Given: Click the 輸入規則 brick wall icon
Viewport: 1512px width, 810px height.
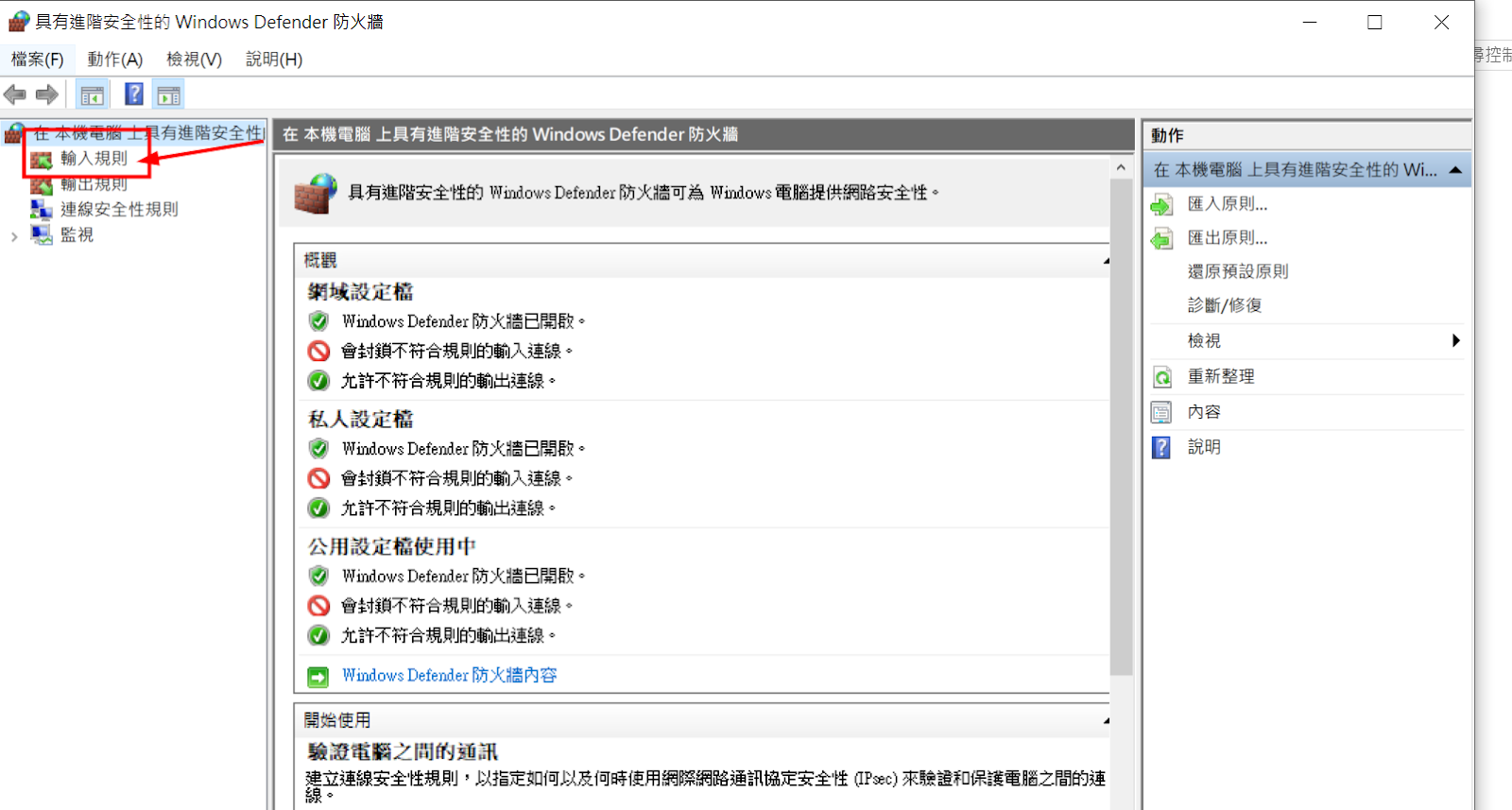Looking at the screenshot, I should (41, 160).
